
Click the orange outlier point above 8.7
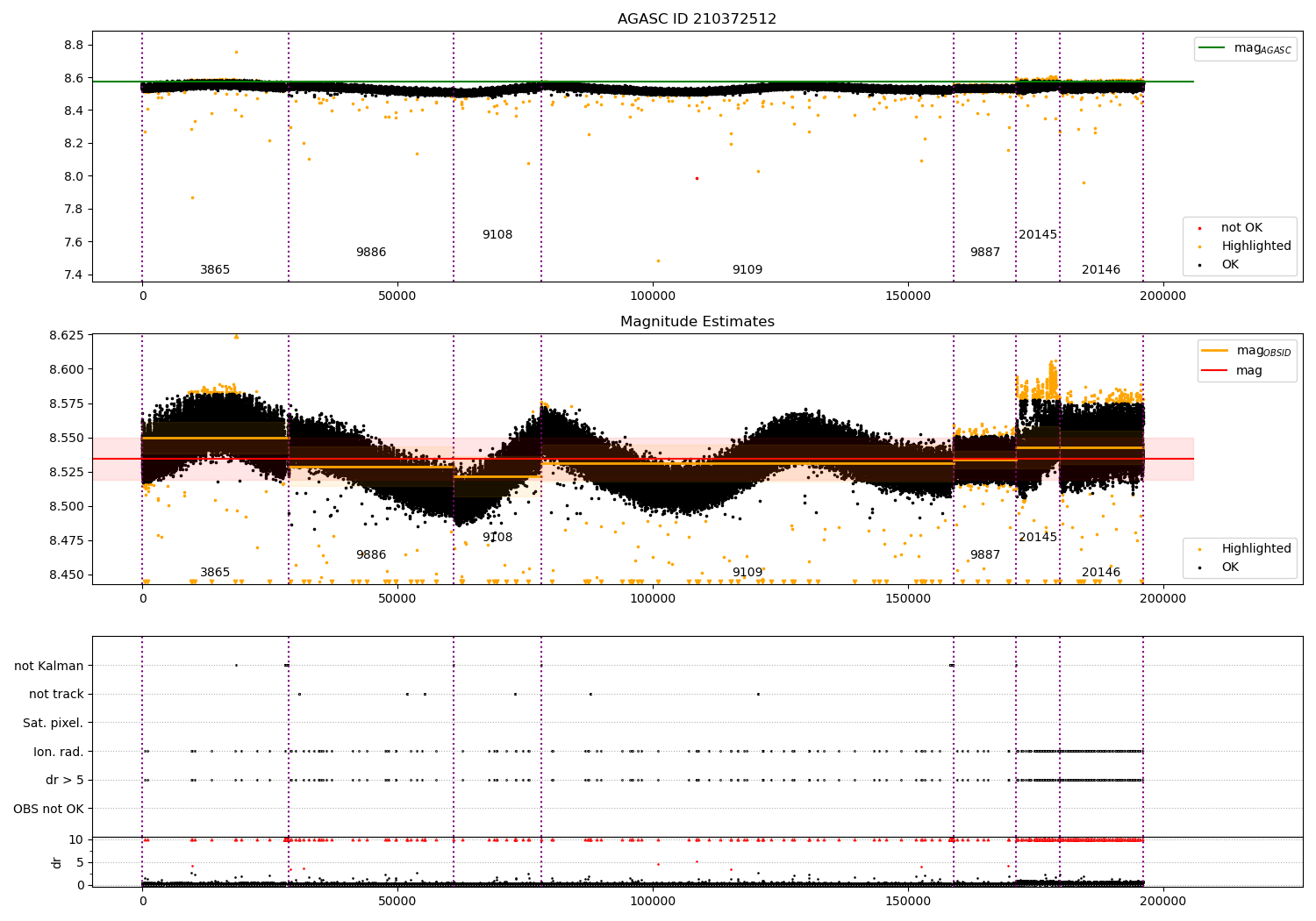pyautogui.click(x=235, y=52)
